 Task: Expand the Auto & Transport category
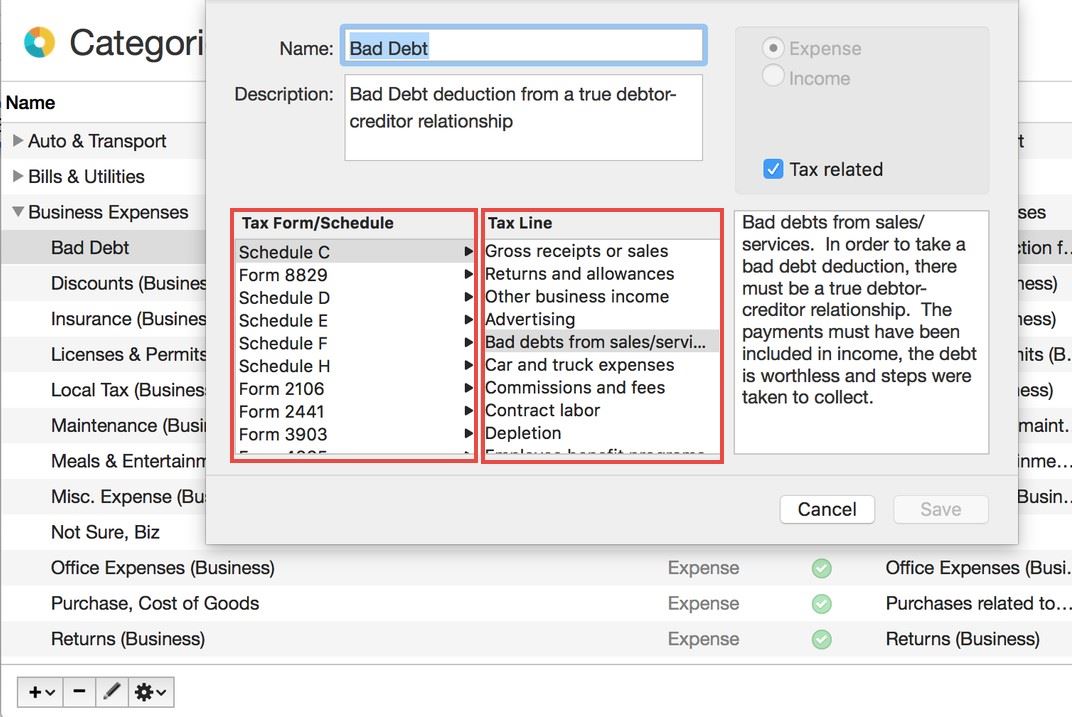pyautogui.click(x=18, y=141)
